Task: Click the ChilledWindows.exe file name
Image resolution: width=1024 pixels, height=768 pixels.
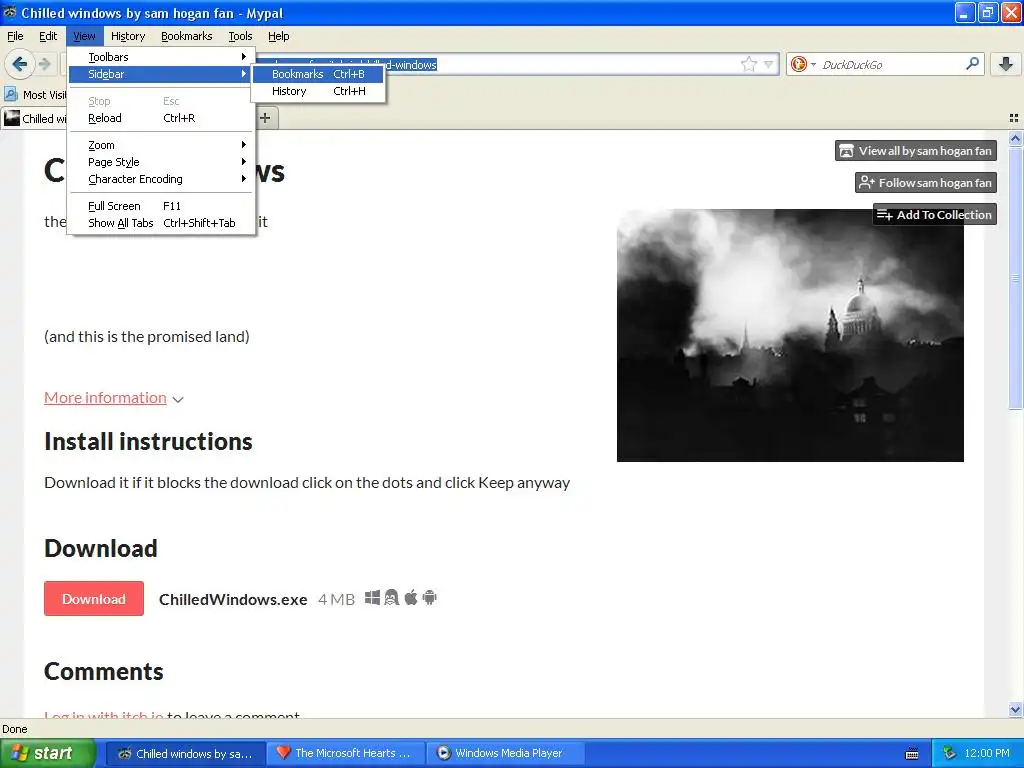Action: coord(233,599)
